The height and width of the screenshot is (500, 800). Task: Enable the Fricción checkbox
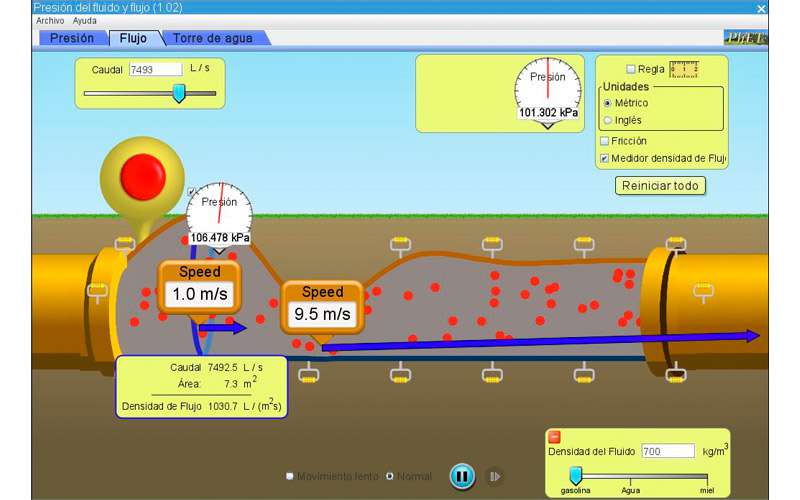point(604,141)
